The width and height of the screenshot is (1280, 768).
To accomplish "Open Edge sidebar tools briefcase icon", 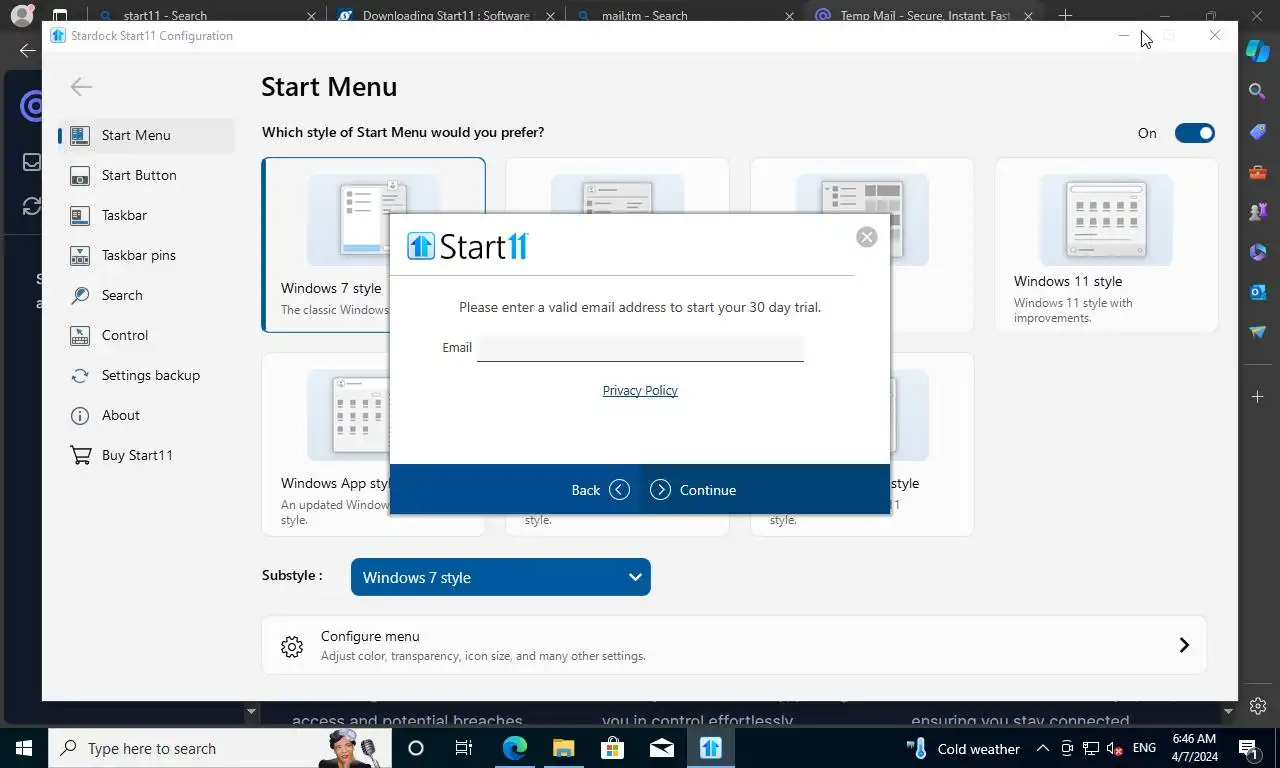I will [x=1258, y=172].
